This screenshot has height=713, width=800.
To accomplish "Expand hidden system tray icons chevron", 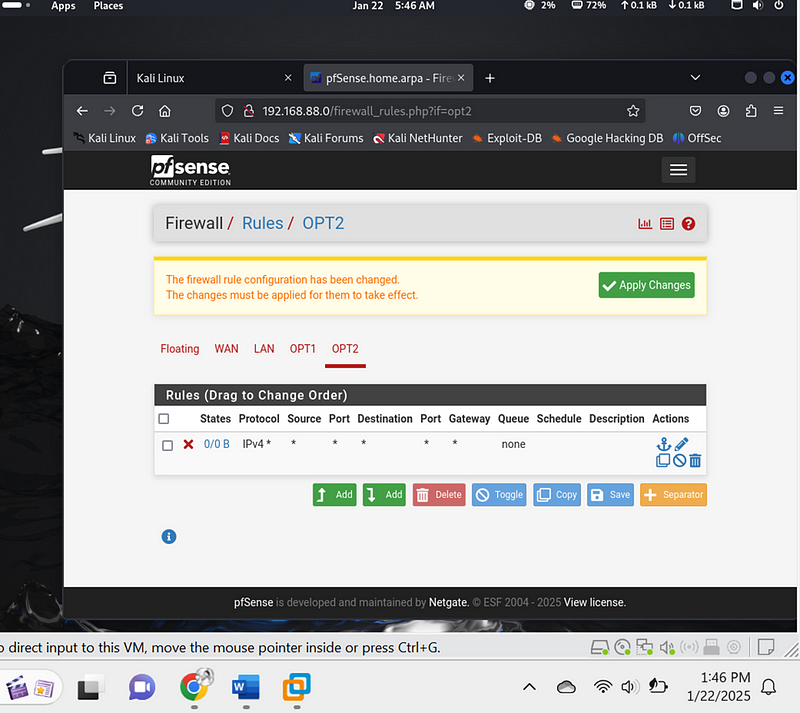I will click(530, 687).
